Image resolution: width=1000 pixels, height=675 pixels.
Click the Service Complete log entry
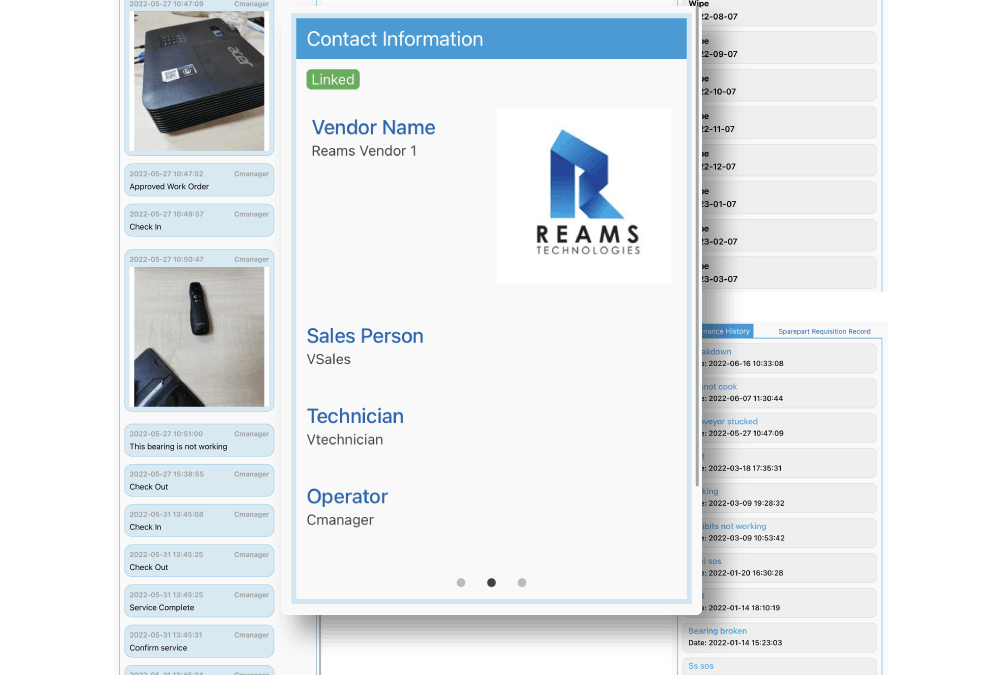point(199,601)
